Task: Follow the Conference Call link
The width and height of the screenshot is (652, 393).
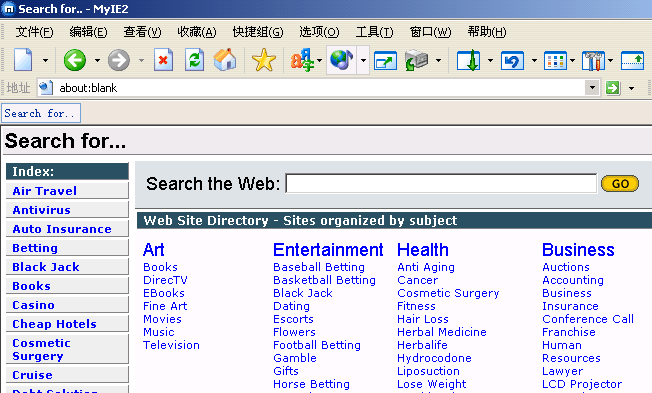Action: (x=588, y=319)
